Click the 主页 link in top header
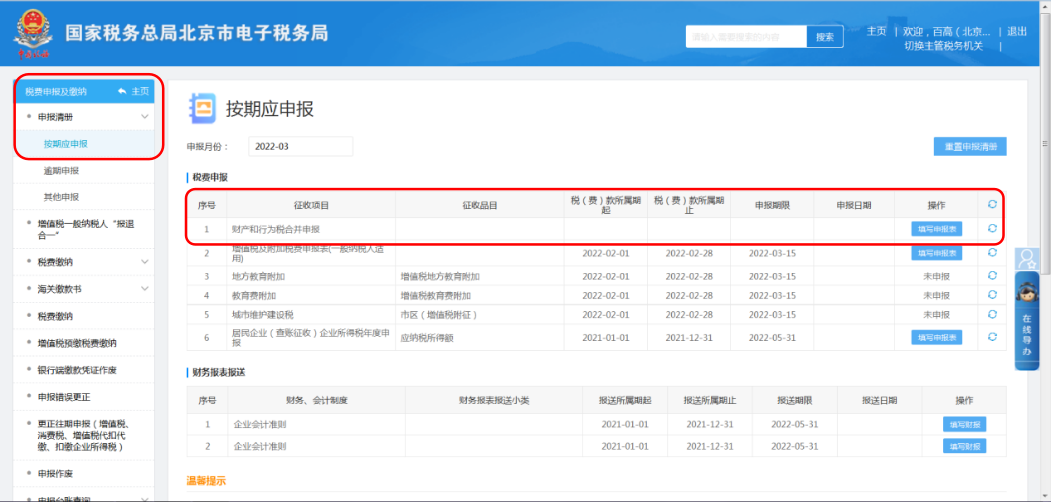 [x=876, y=32]
